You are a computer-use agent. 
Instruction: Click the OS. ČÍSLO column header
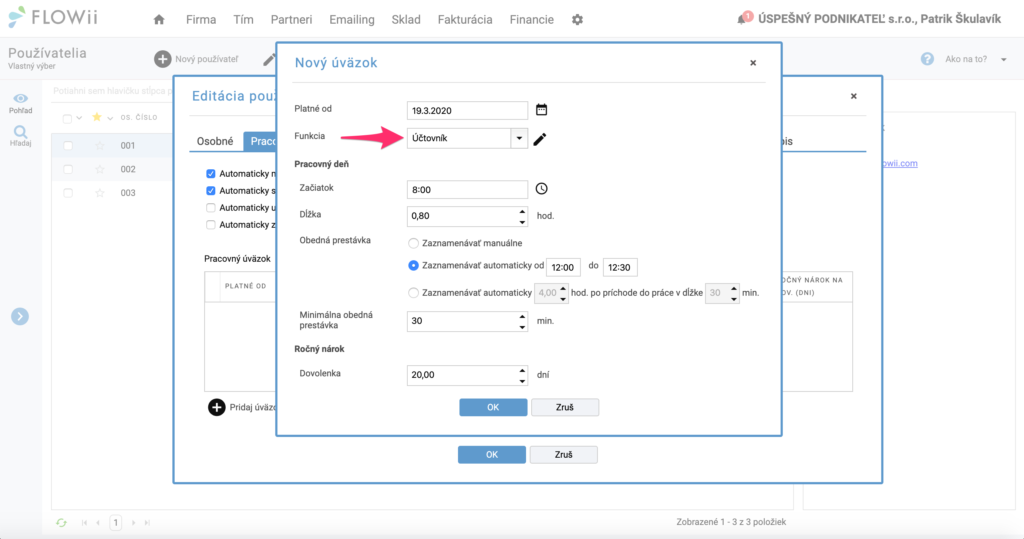point(138,118)
